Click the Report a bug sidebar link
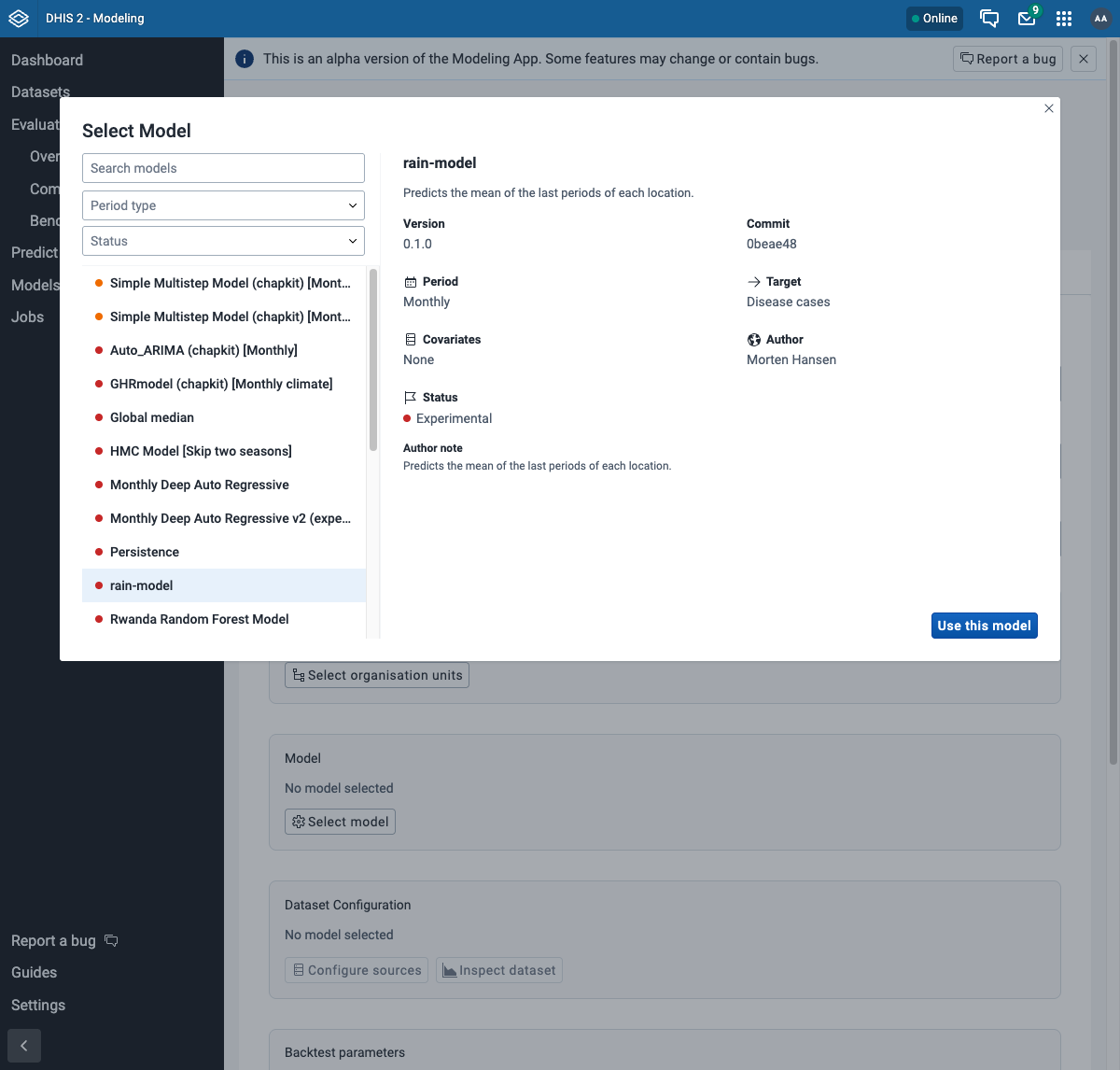Viewport: 1120px width, 1070px height. coord(64,940)
